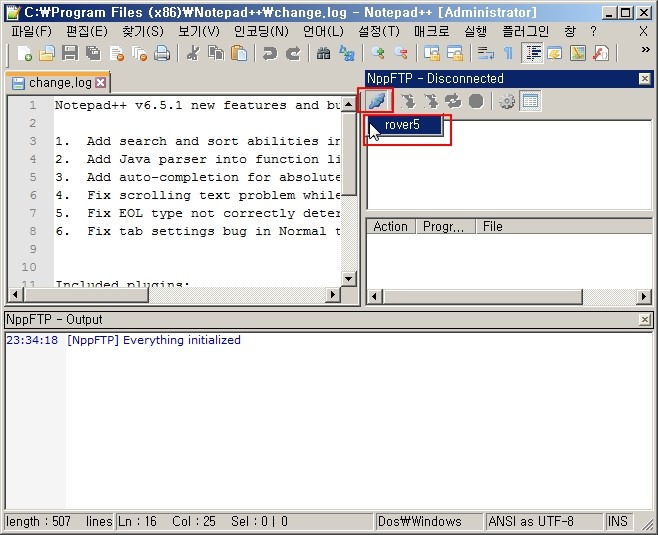
Task: Click the user-defined language dialog icon
Action: coord(555,53)
